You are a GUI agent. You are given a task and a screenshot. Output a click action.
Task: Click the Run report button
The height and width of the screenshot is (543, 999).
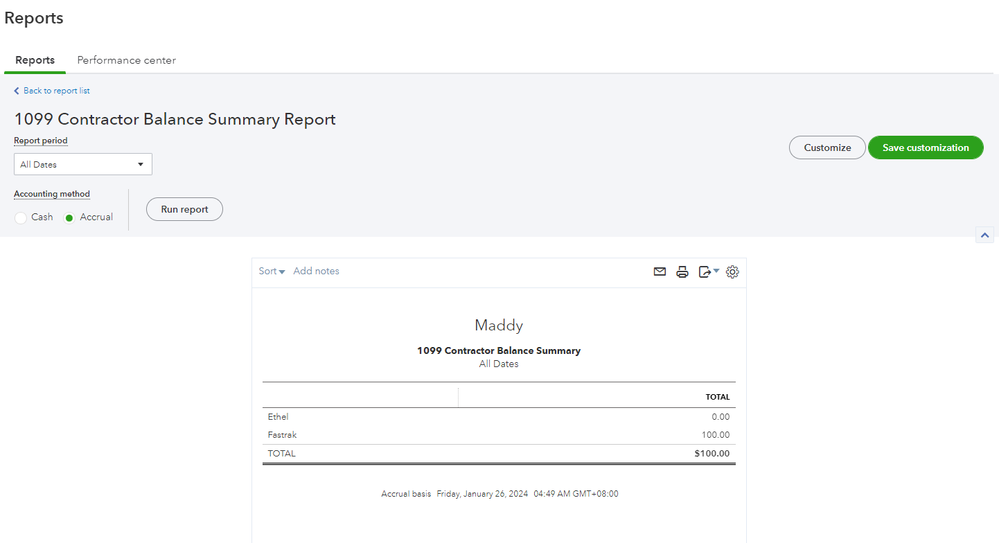(184, 209)
